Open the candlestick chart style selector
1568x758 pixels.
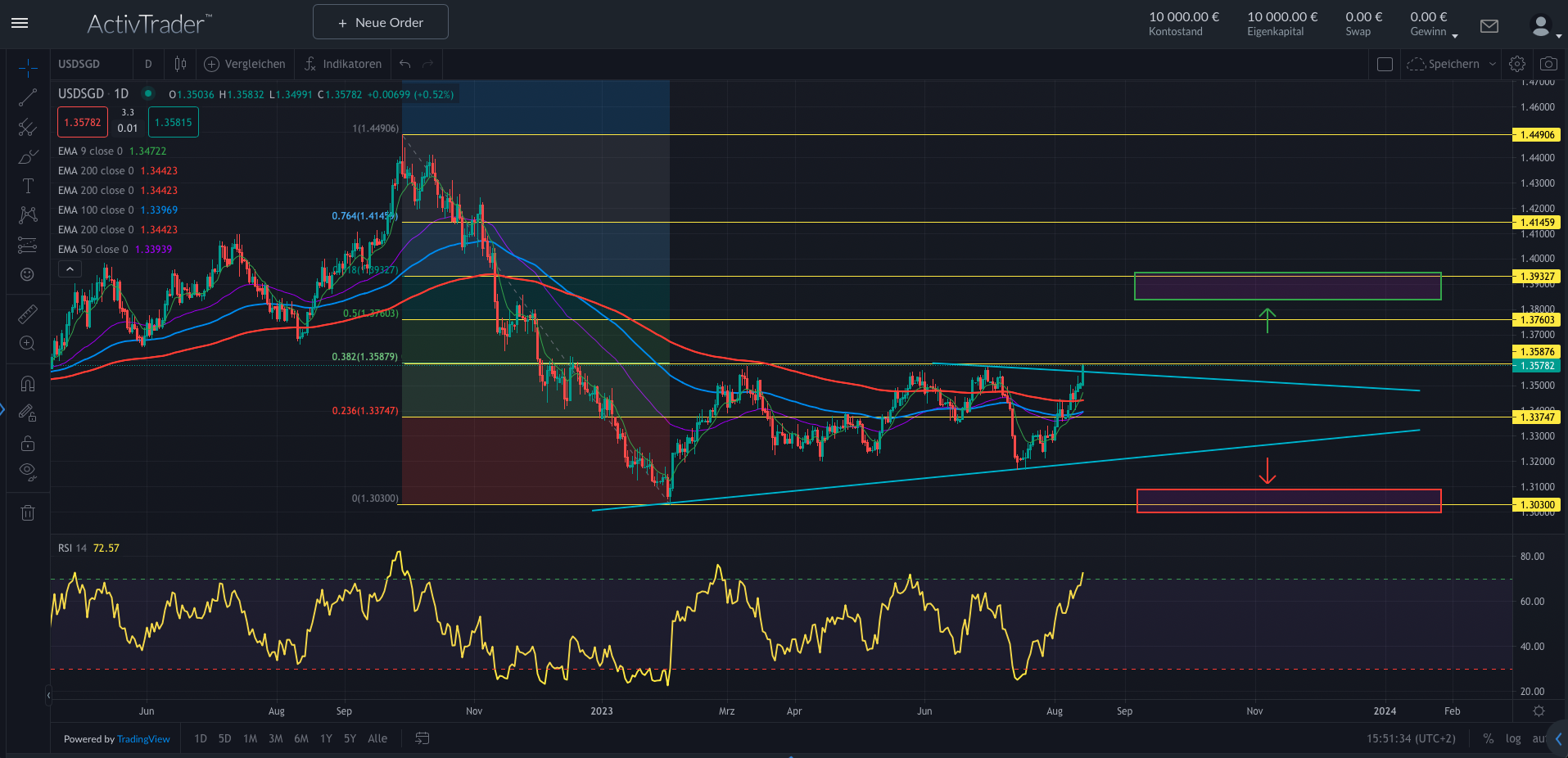(180, 64)
